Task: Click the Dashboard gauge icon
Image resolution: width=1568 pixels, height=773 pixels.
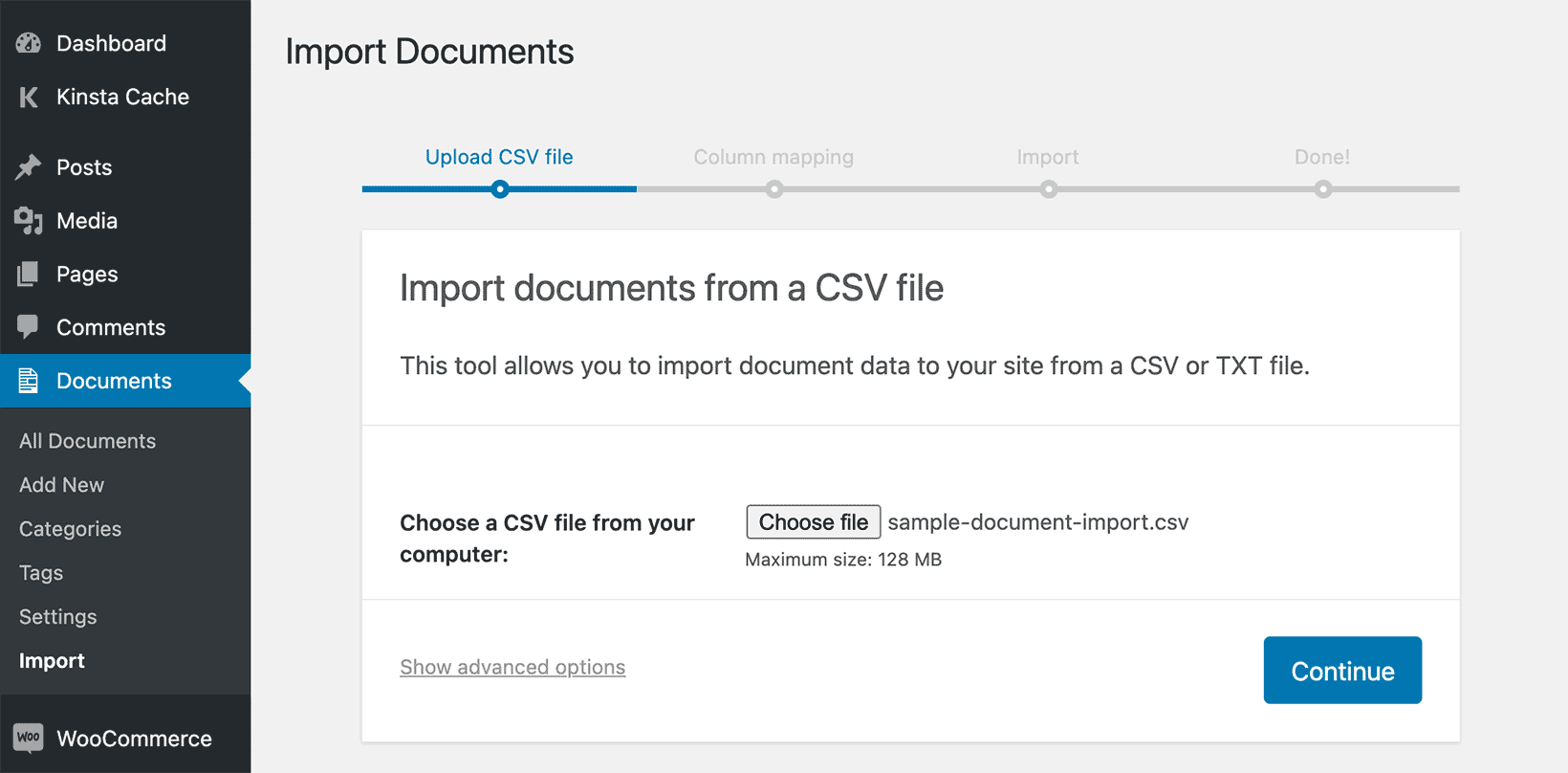Action: 29,43
